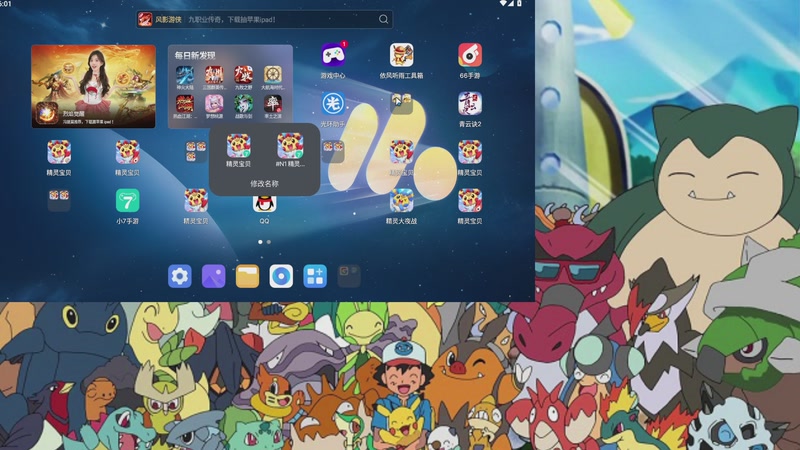Open leftmost 精灵宝贝 below the banner ad
800x450 pixels.
[x=59, y=152]
